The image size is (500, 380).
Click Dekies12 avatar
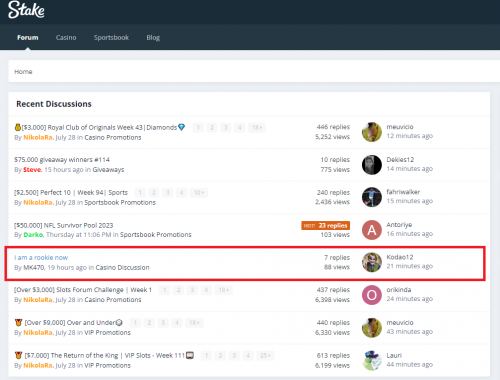tap(372, 165)
